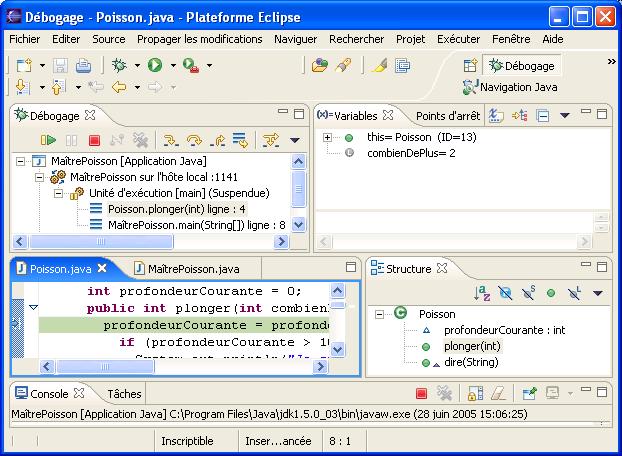Click the green Run icon in main toolbar
This screenshot has height=456, width=622.
155,65
